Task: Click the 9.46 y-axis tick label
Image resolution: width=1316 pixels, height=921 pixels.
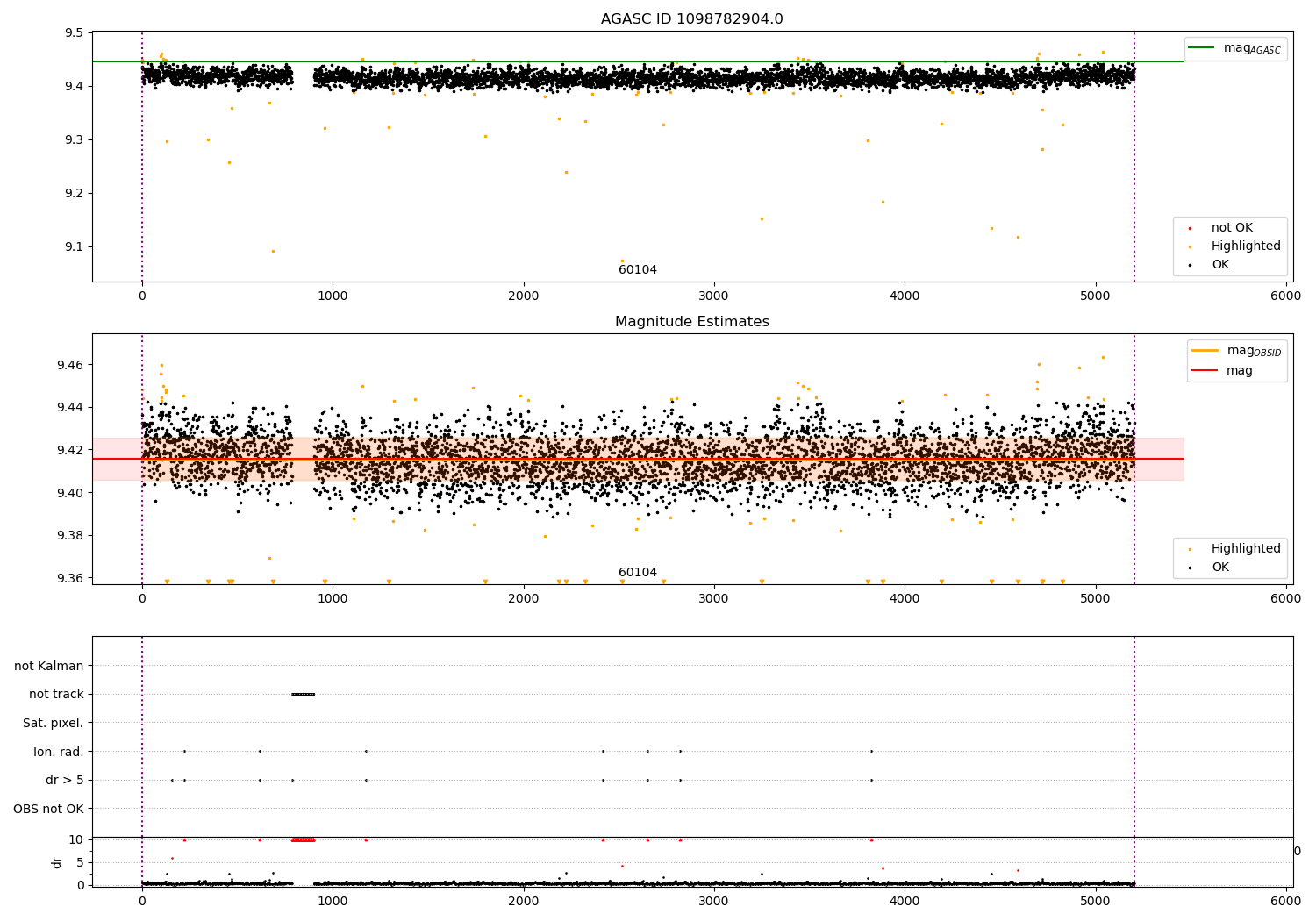Action: 71,365
